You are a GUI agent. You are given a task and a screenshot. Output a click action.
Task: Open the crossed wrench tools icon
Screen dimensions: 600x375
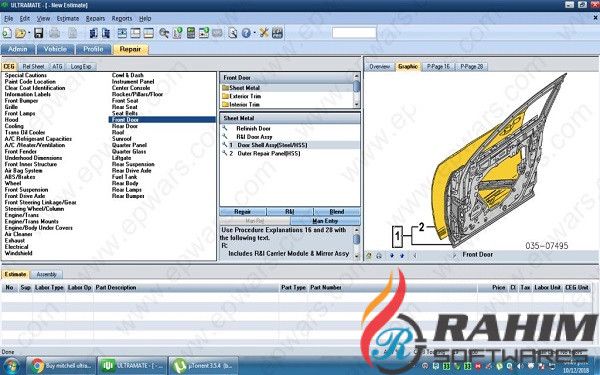[264, 33]
